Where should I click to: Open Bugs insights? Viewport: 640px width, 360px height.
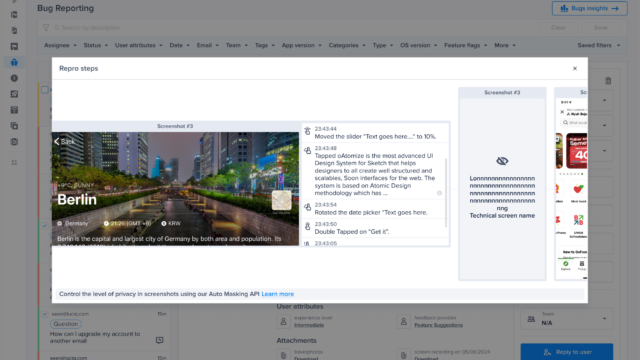tap(589, 8)
